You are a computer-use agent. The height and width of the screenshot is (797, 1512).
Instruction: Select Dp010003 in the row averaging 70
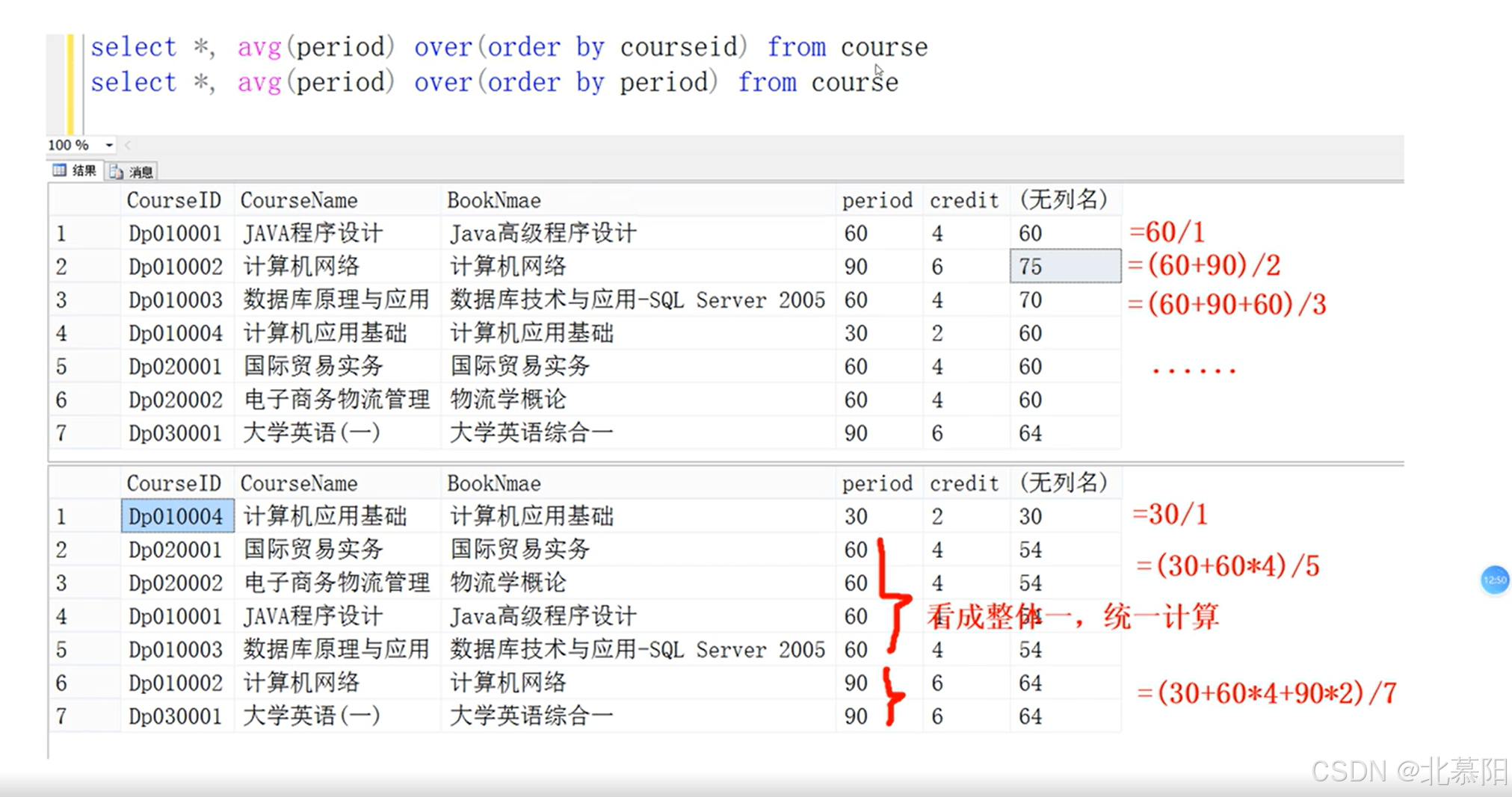pyautogui.click(x=177, y=300)
